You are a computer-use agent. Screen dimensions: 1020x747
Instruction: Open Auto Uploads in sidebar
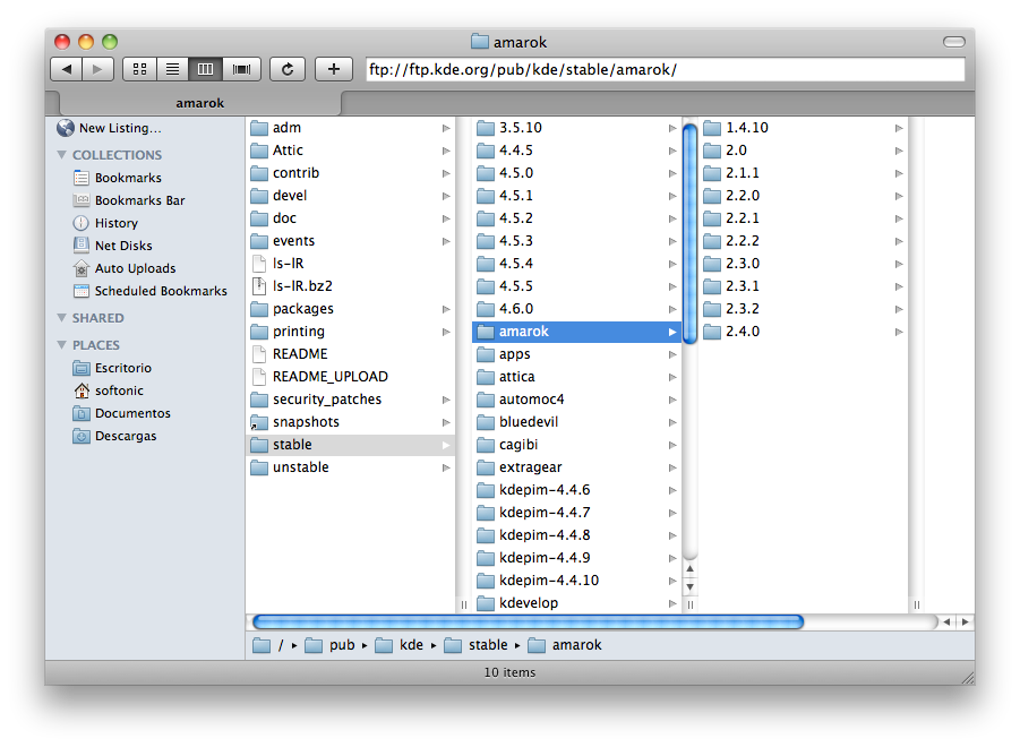coord(124,268)
